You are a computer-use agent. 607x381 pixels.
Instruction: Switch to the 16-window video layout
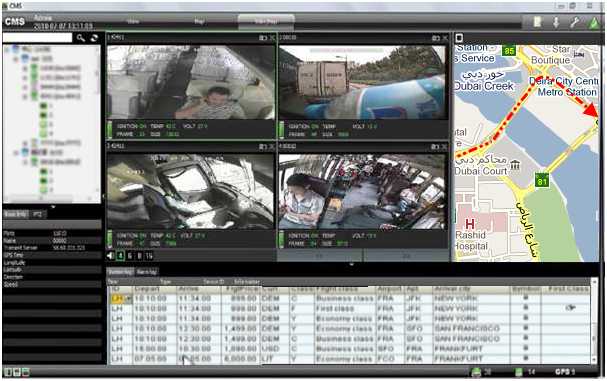point(149,256)
